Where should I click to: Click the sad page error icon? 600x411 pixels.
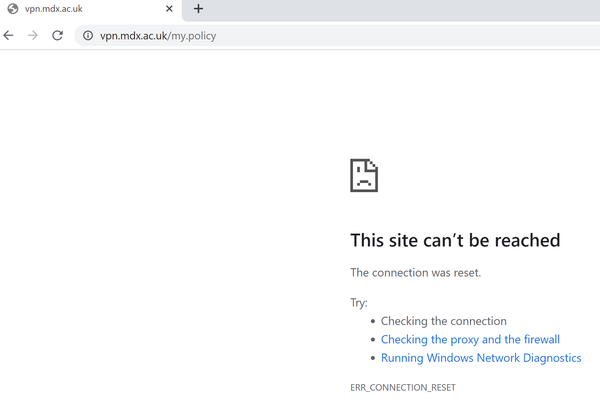coord(364,175)
